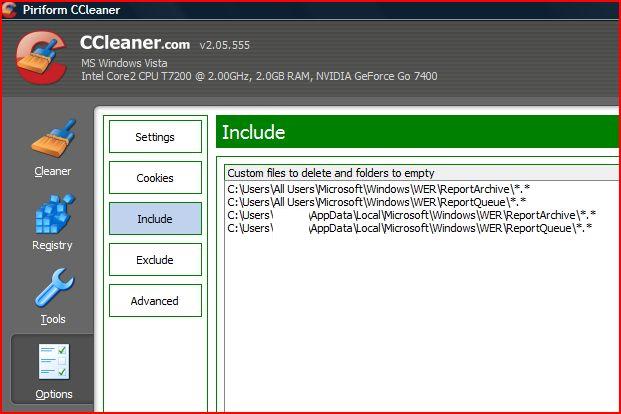The width and height of the screenshot is (621, 414).
Task: Open the Advanced options page
Action: pos(155,301)
